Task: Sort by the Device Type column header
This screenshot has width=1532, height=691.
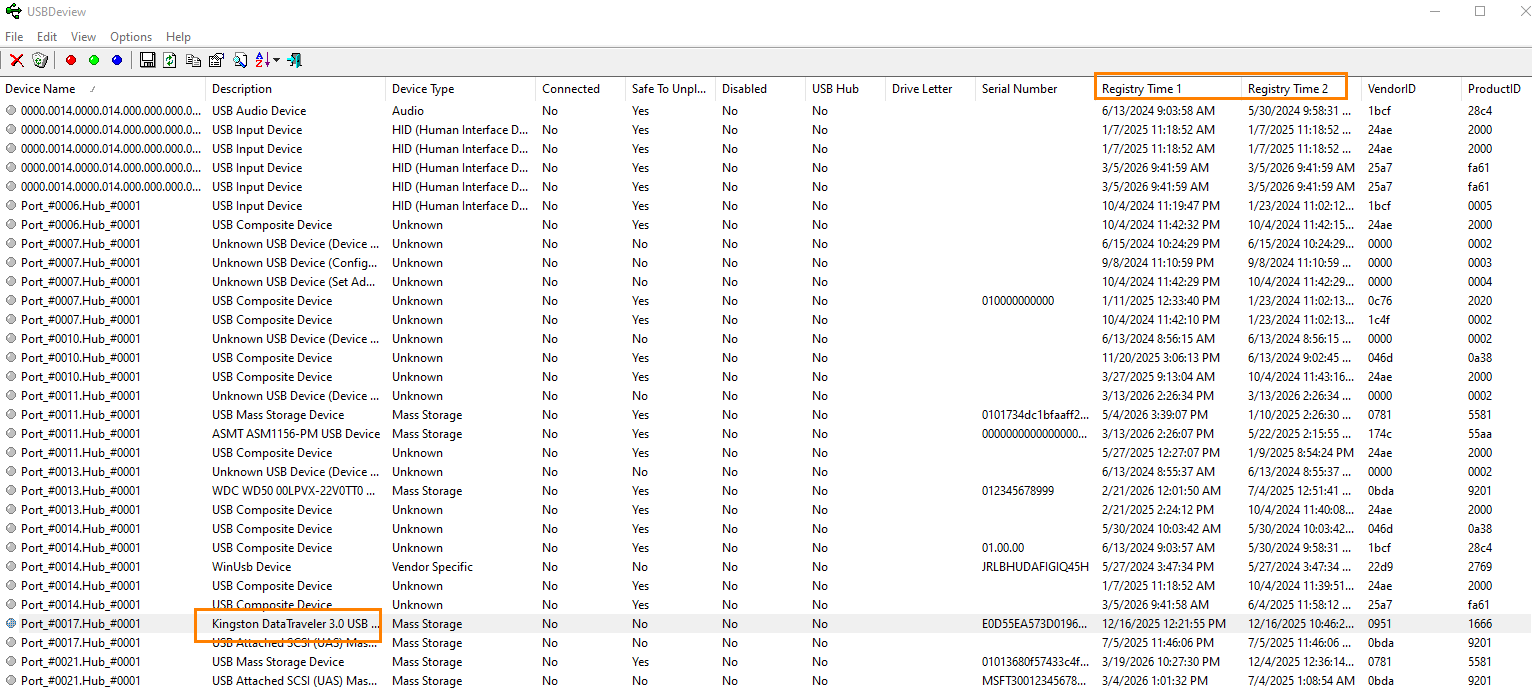Action: click(x=461, y=89)
